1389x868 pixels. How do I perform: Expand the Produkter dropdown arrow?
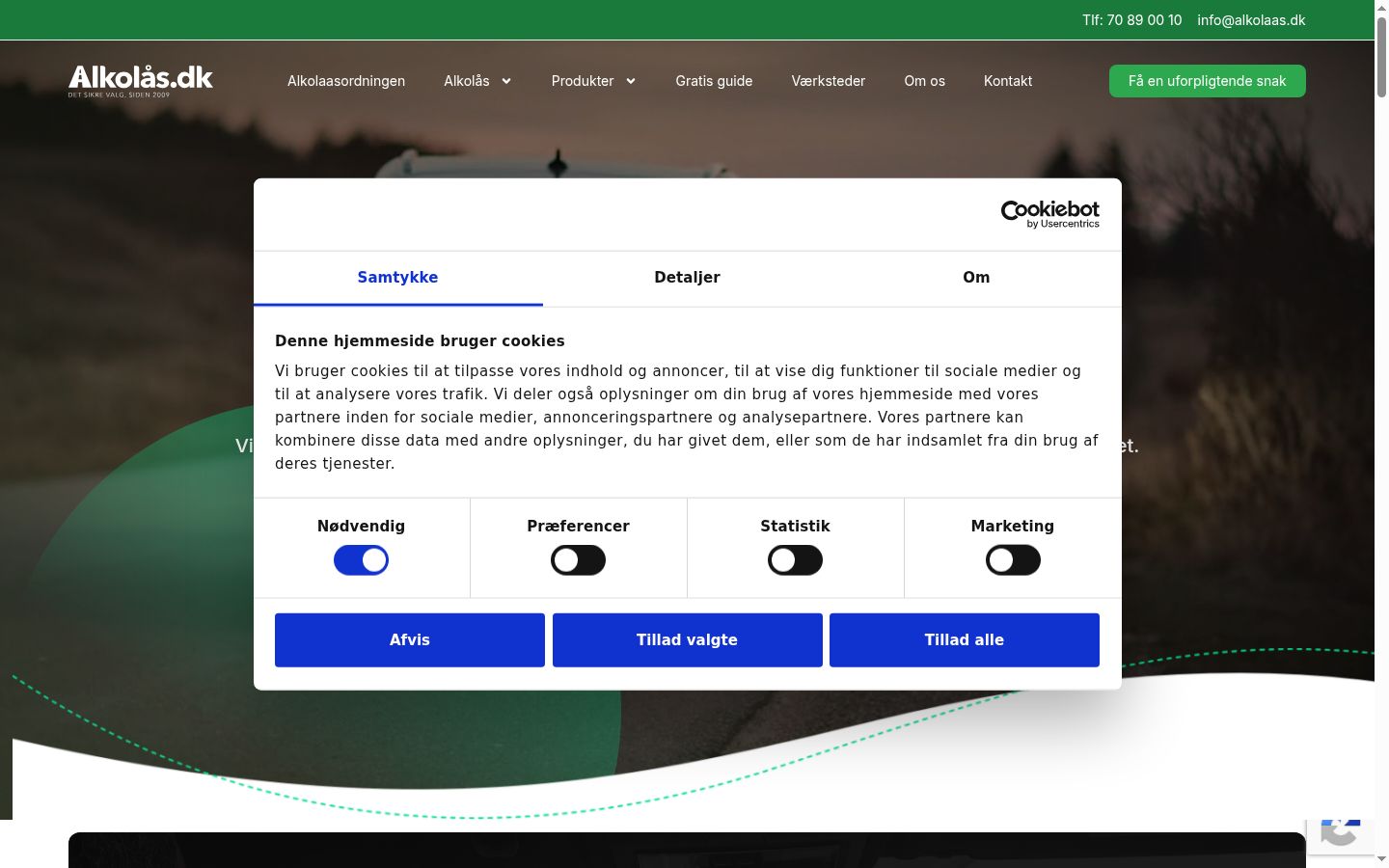[x=631, y=81]
